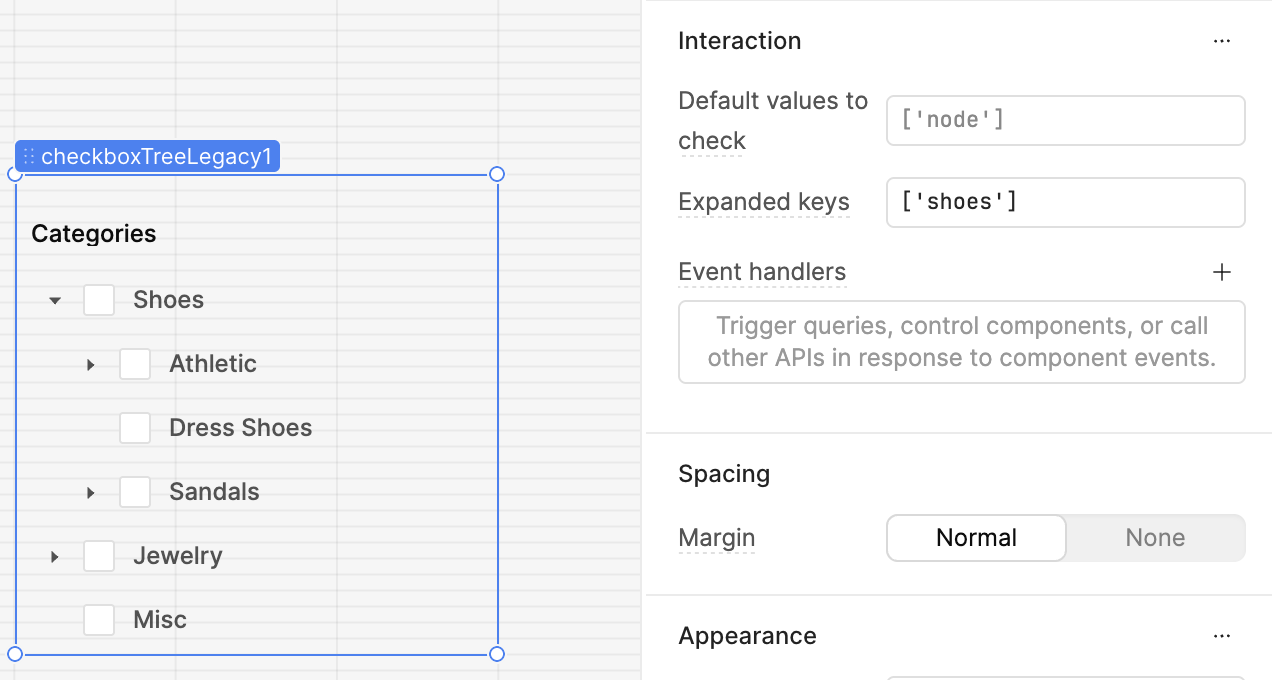Screen dimensions: 1272x680
Task: Select None for Margin
Action: 1155,538
